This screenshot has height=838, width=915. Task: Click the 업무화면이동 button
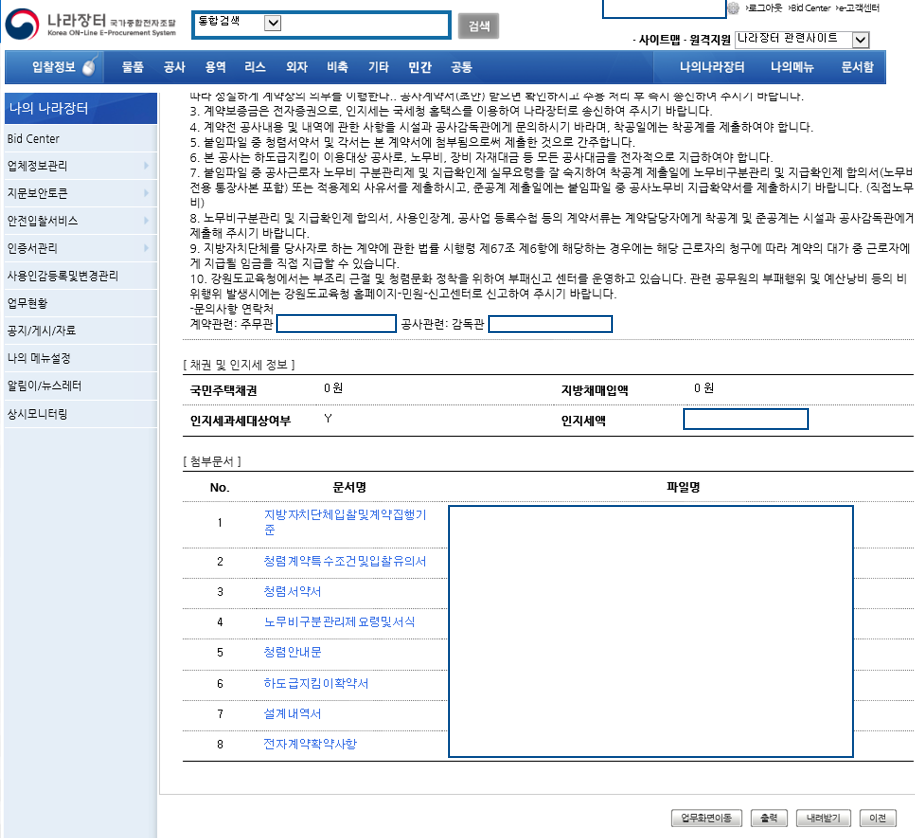pyautogui.click(x=706, y=818)
